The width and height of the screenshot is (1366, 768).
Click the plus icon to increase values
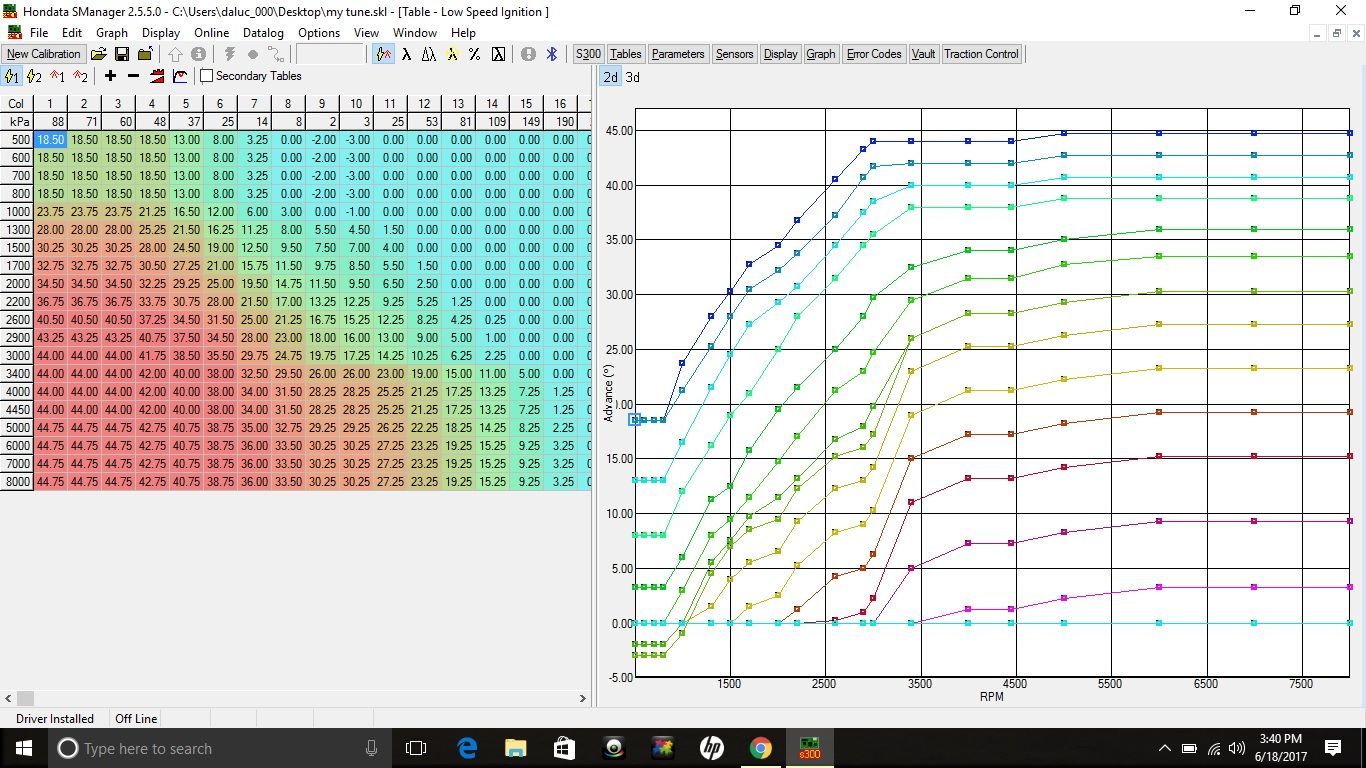tap(110, 76)
